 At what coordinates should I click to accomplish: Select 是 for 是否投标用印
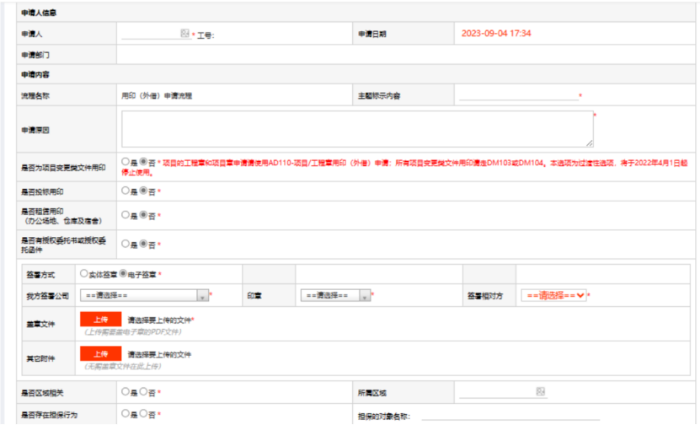[x=124, y=189]
